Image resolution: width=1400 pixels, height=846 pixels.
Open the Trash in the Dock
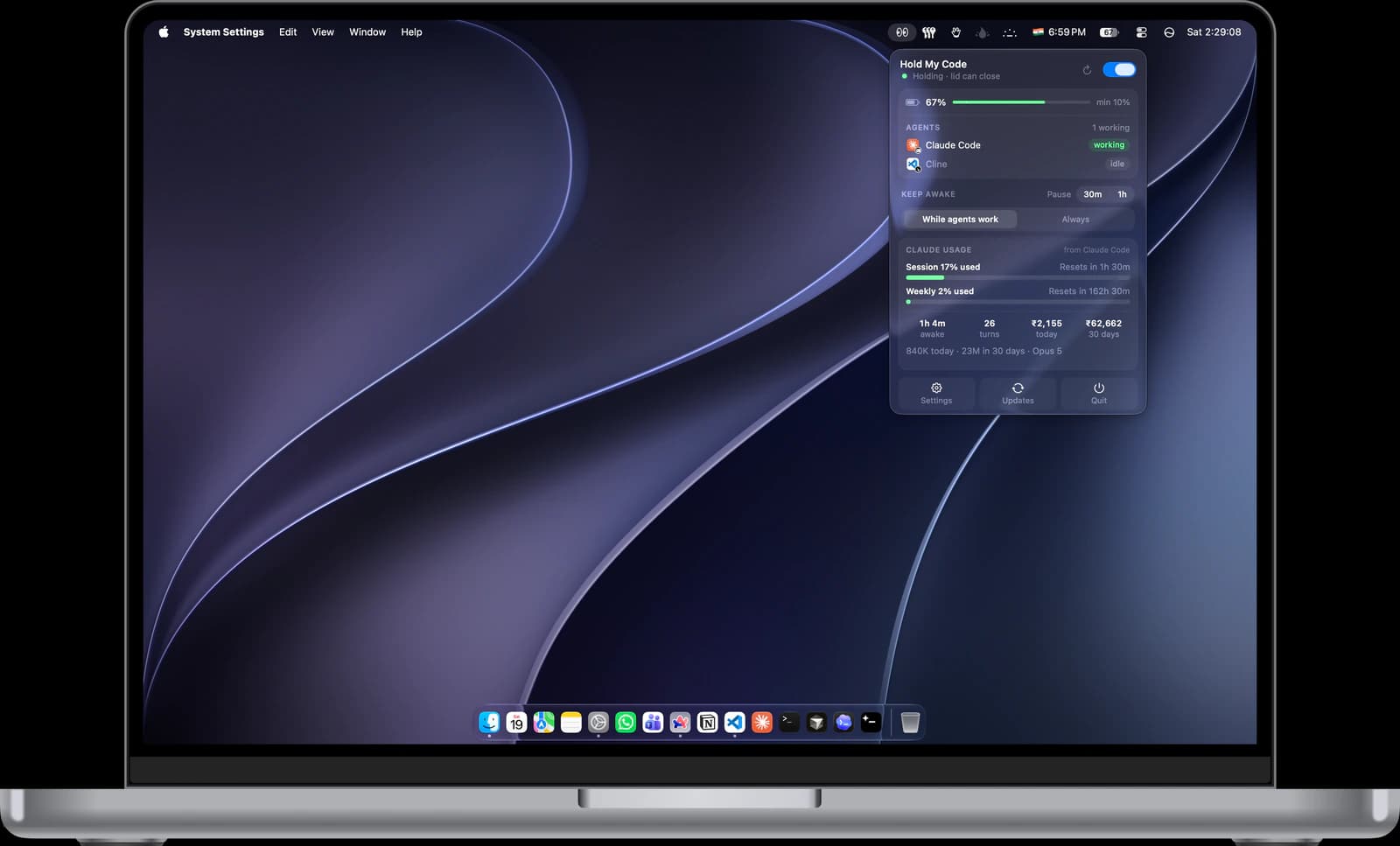(910, 722)
